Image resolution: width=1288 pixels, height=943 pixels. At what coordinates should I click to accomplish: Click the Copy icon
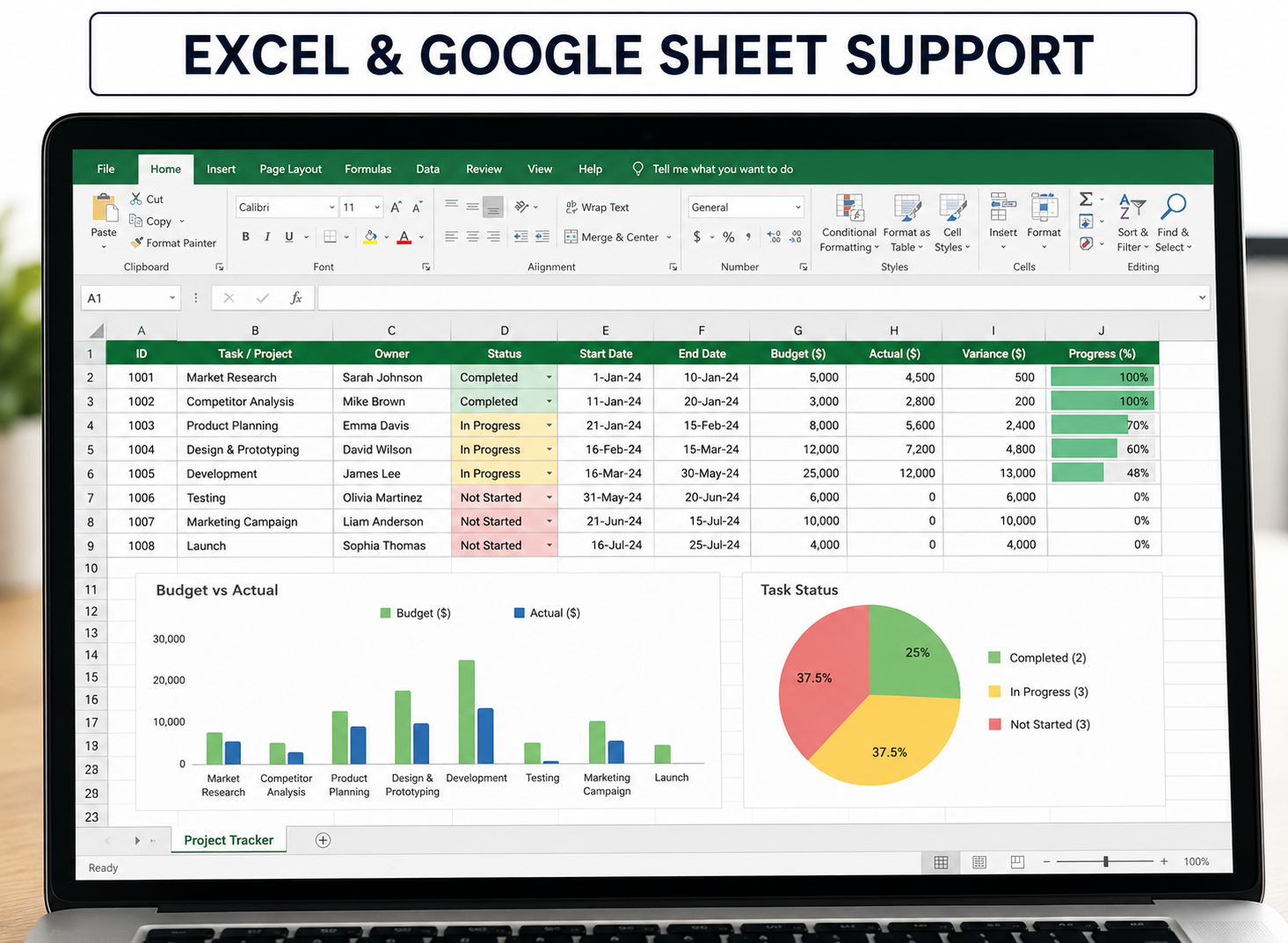pyautogui.click(x=136, y=221)
